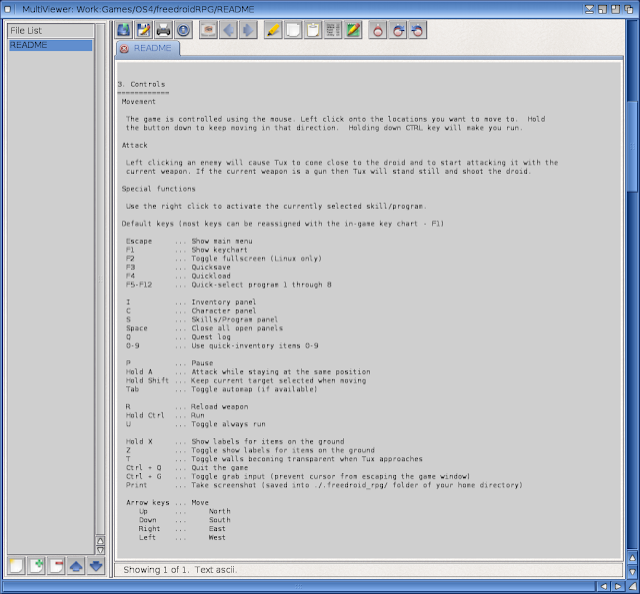Move file down with blue arrow
This screenshot has height=594, width=640.
95,566
